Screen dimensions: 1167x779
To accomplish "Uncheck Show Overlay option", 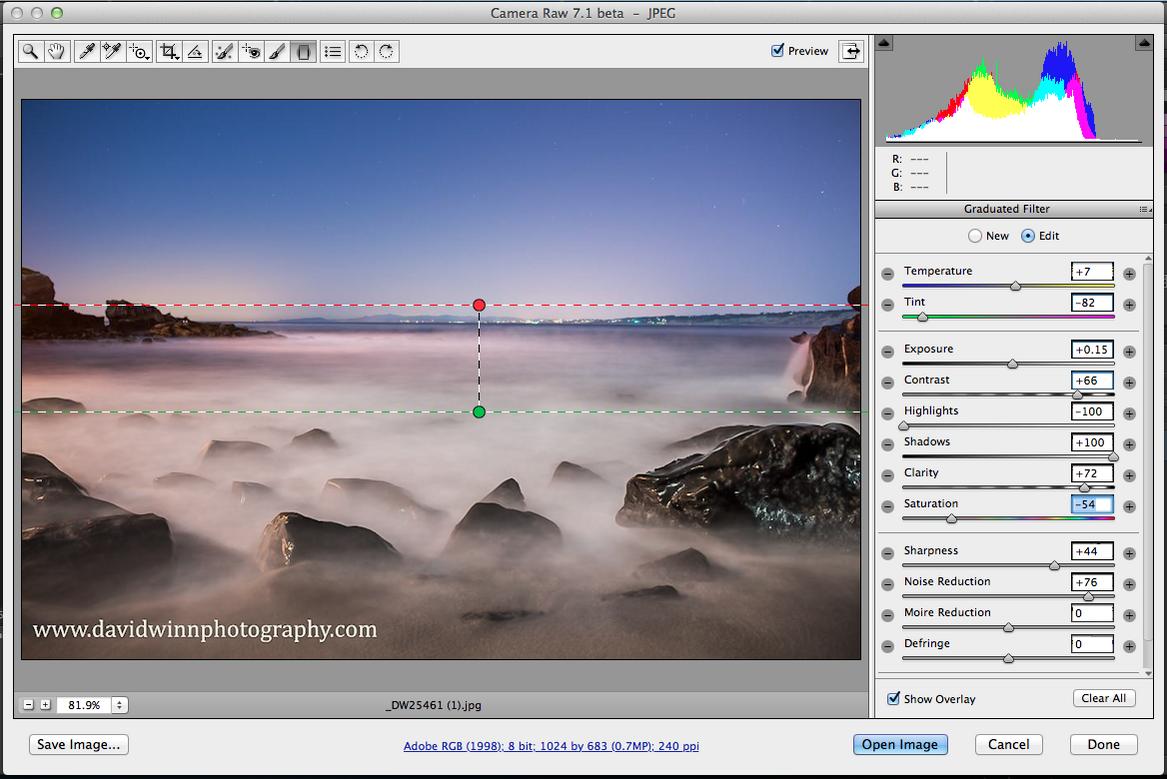I will 894,698.
